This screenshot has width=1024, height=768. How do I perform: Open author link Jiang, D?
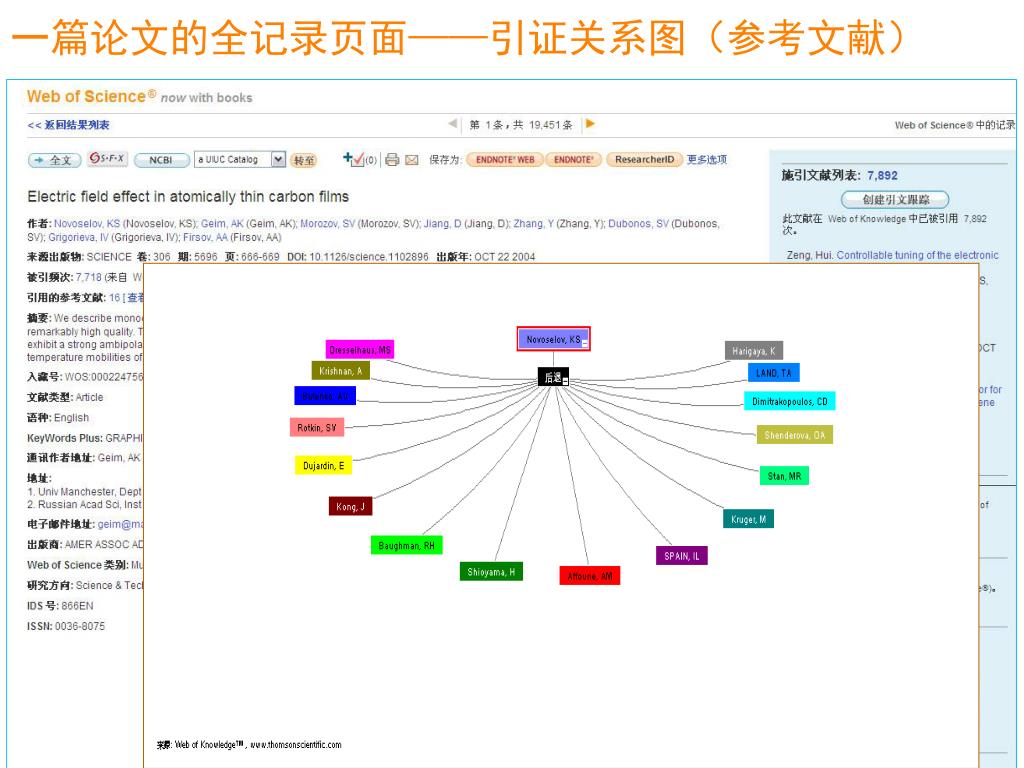[x=443, y=223]
